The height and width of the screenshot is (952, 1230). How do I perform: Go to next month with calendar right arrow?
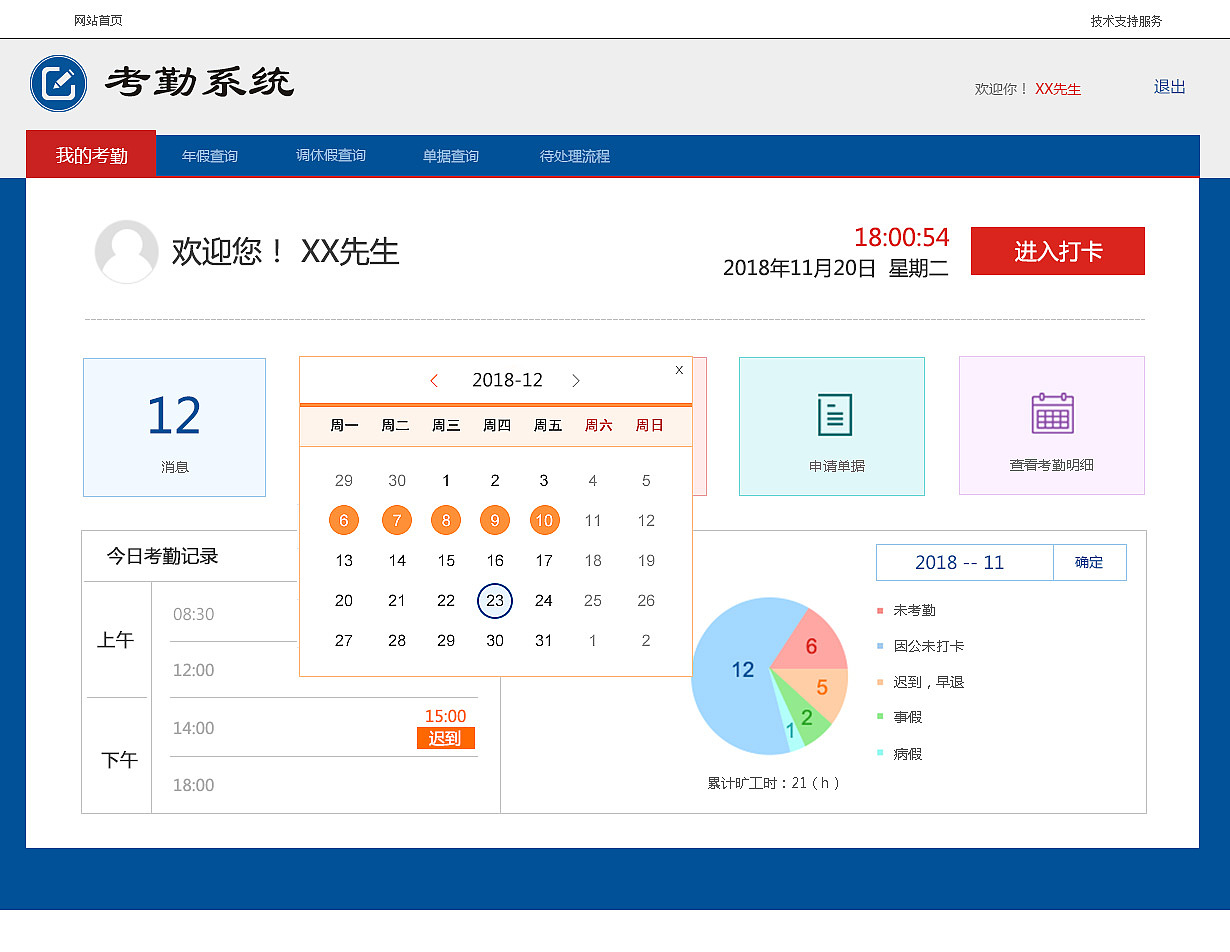[576, 380]
